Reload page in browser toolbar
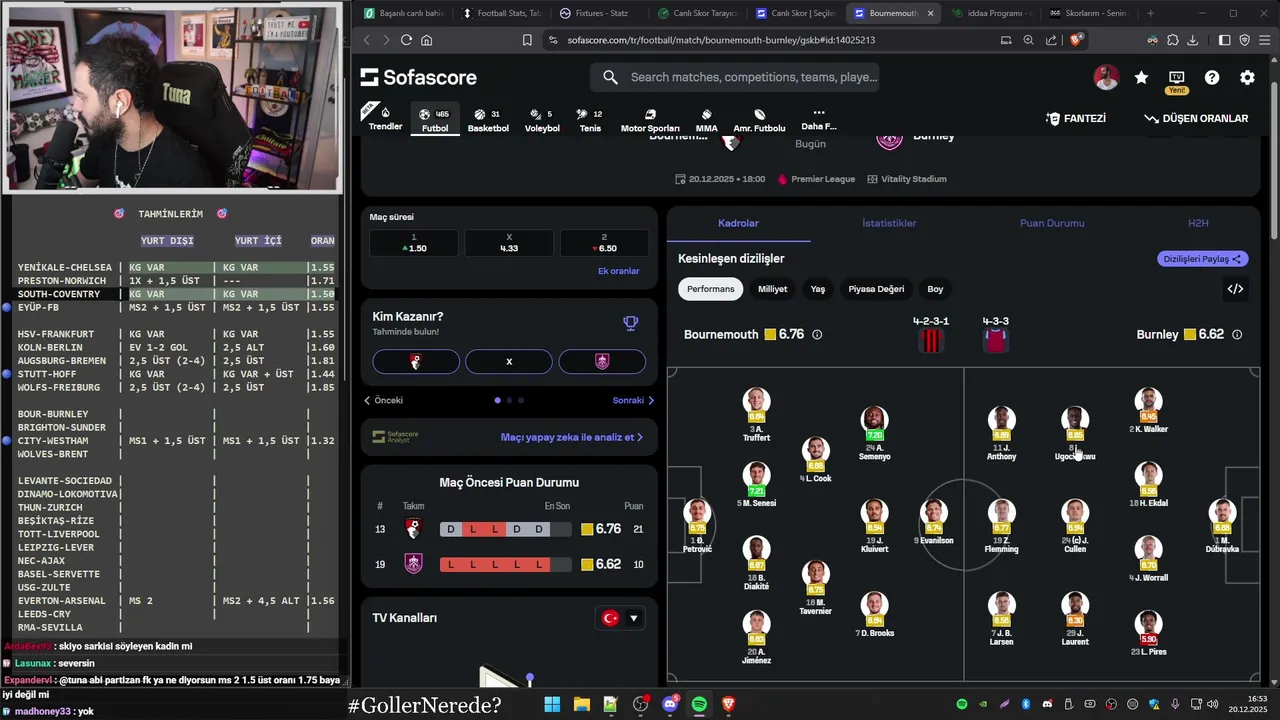The image size is (1280, 720). coord(406,40)
